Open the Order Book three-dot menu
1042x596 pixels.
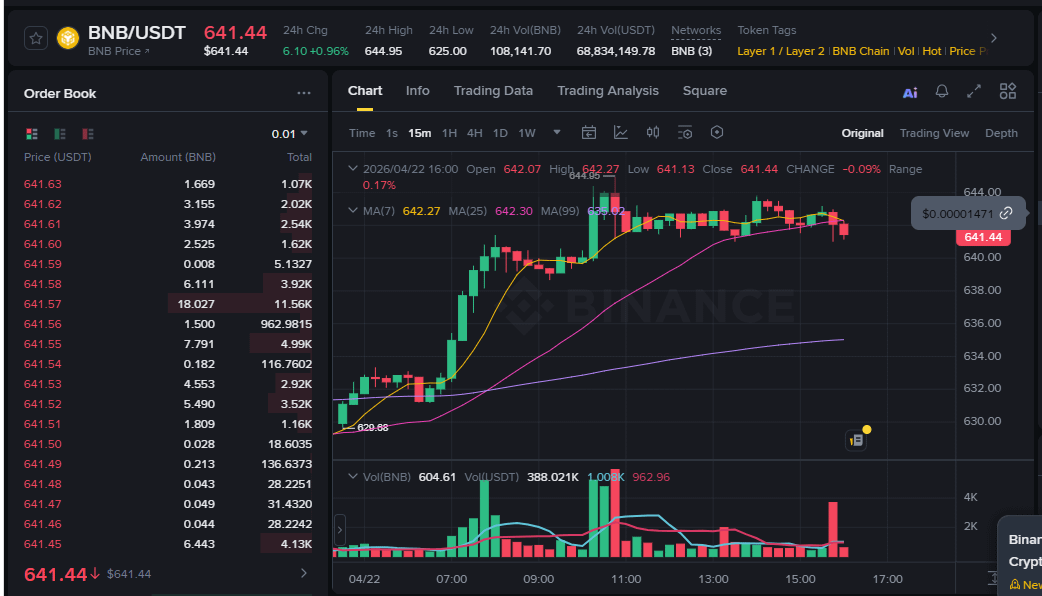[x=304, y=94]
